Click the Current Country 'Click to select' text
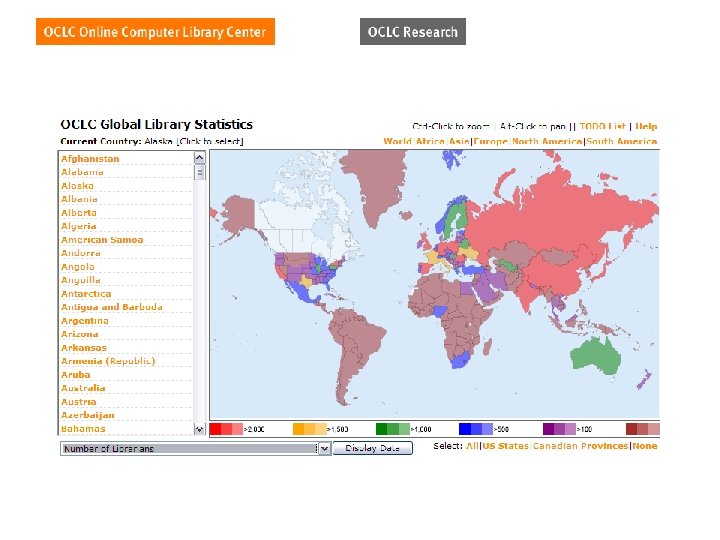Viewport: 720px width, 540px height. click(x=210, y=141)
